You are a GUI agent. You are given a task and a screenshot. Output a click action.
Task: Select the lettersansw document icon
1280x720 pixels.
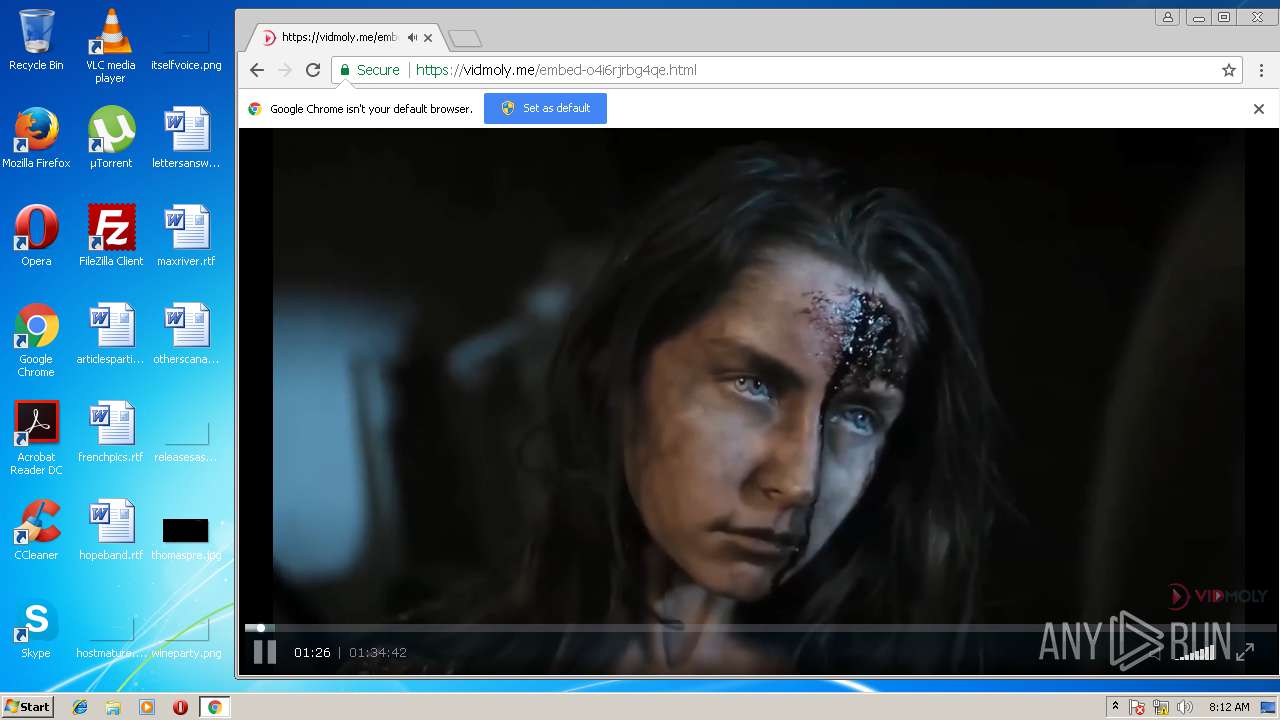click(x=186, y=138)
